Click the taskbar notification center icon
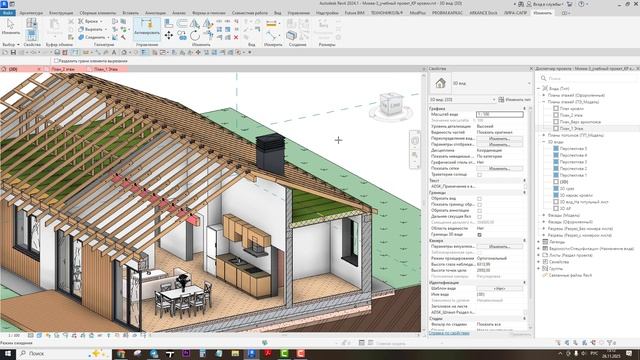Image resolution: width=640 pixels, height=360 pixels. 629,353
